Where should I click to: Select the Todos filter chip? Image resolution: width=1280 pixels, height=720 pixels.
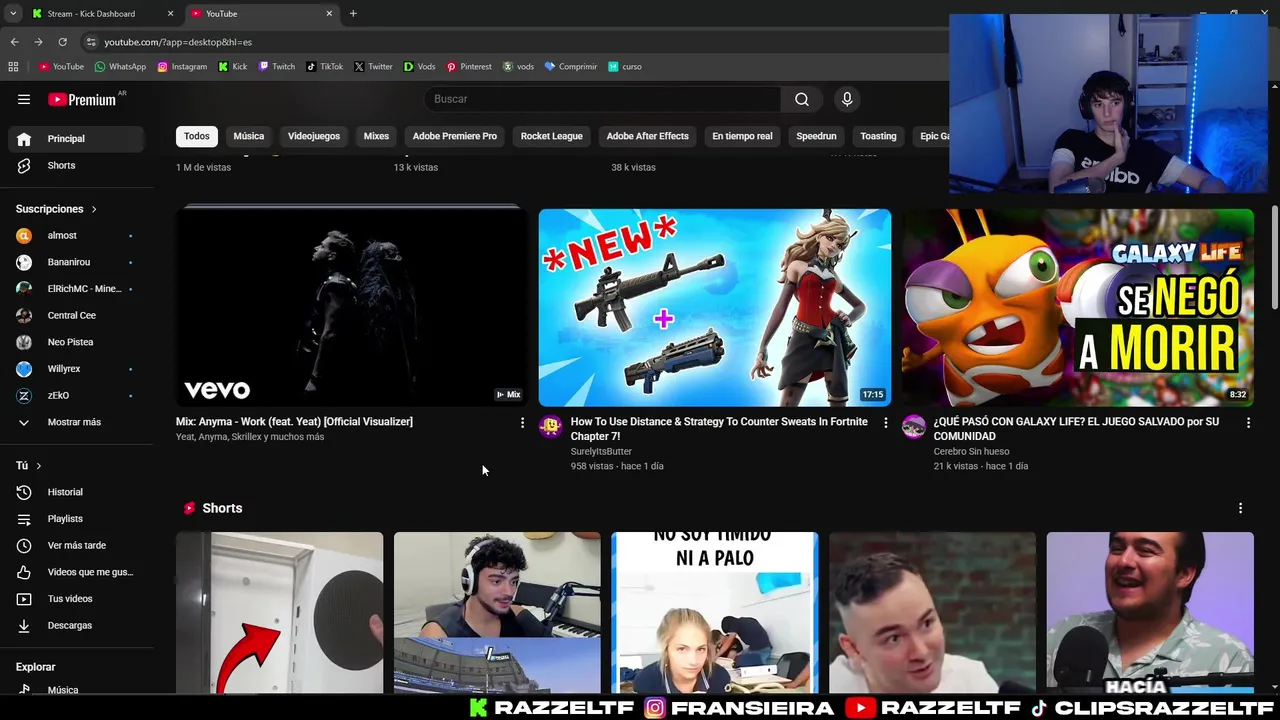(197, 136)
